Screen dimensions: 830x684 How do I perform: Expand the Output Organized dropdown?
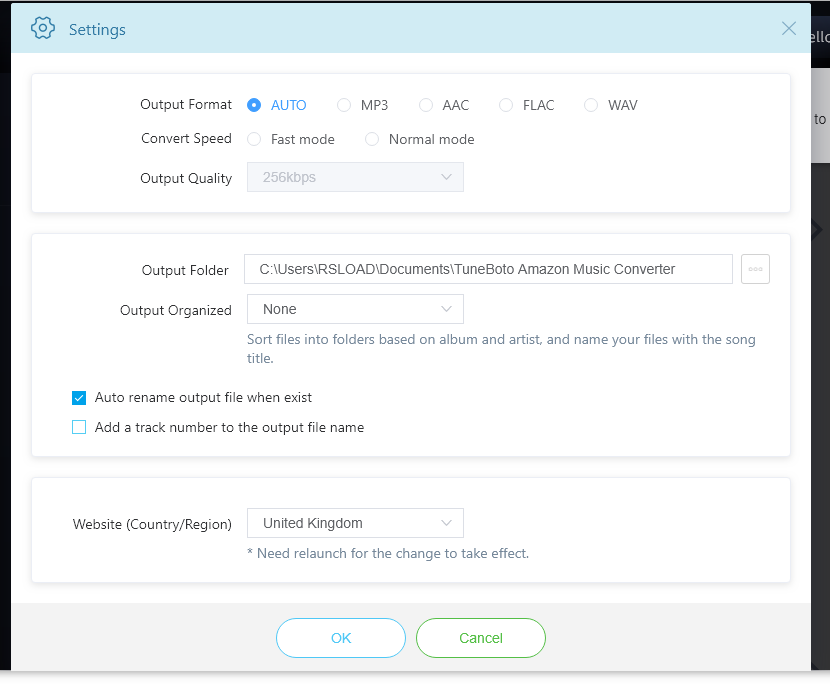click(355, 309)
